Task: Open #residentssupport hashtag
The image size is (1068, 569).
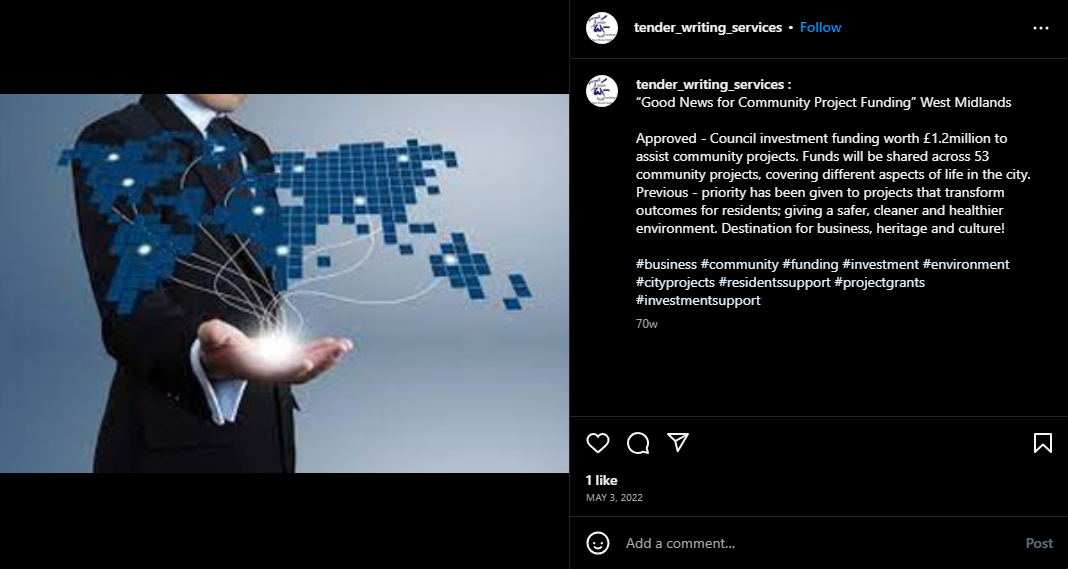Action: pyautogui.click(x=774, y=282)
